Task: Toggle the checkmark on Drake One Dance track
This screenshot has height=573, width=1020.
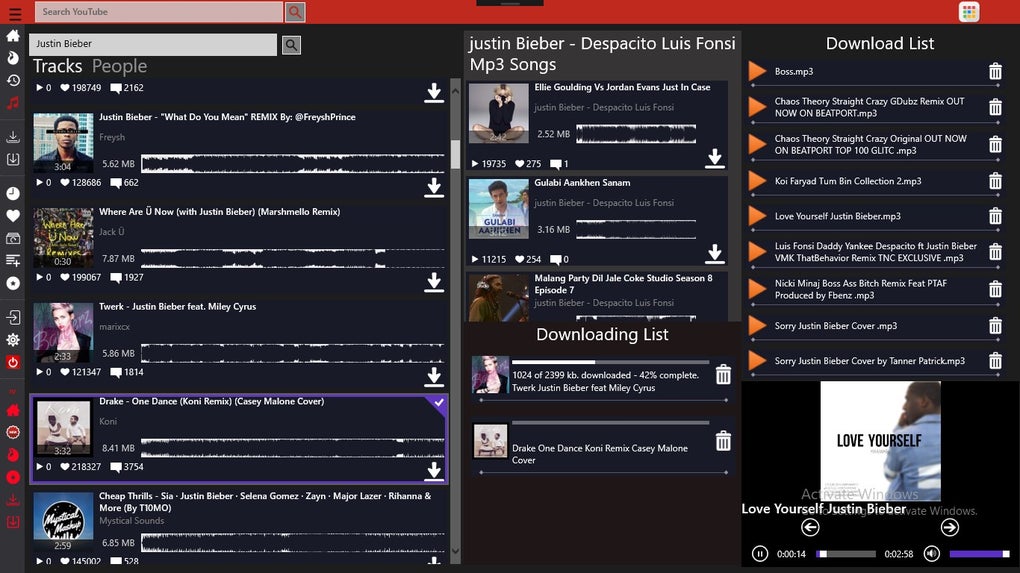Action: [439, 403]
